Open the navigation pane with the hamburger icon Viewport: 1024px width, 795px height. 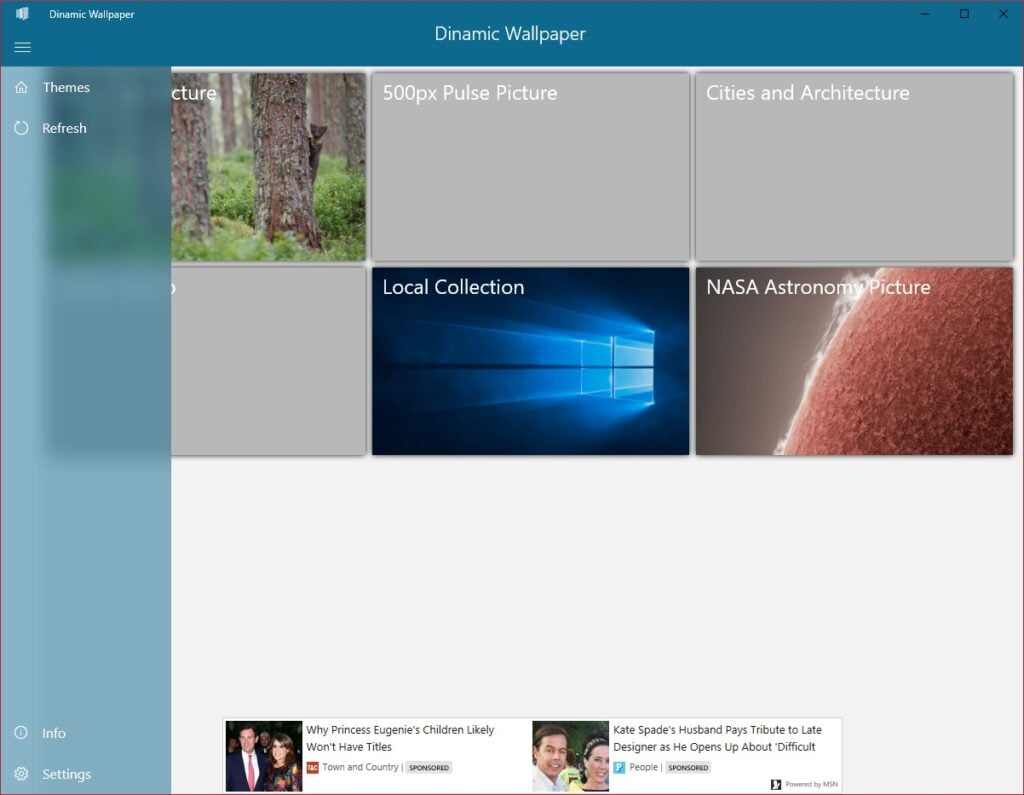pyautogui.click(x=22, y=46)
